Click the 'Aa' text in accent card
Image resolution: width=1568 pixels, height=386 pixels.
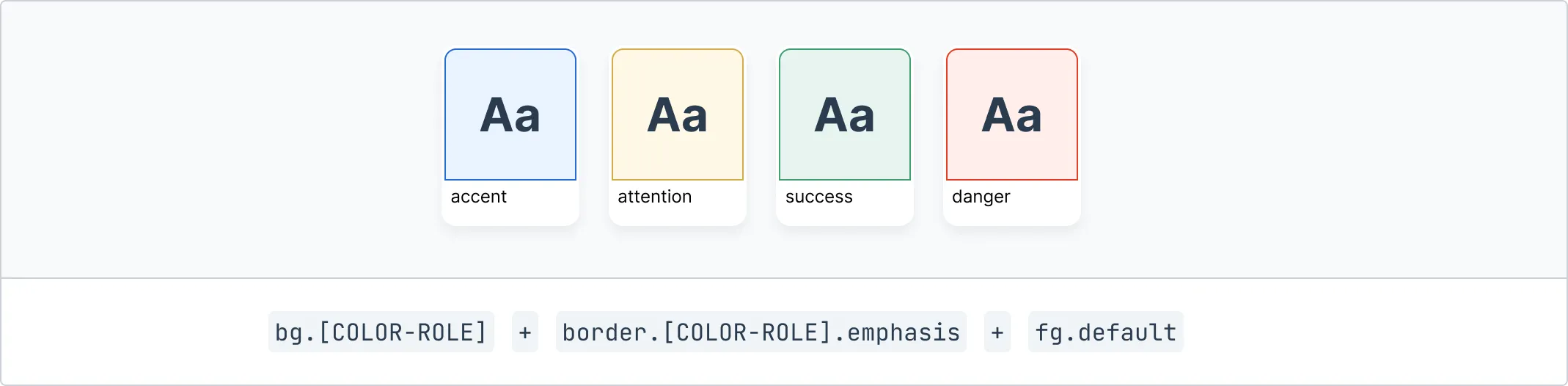pos(510,116)
